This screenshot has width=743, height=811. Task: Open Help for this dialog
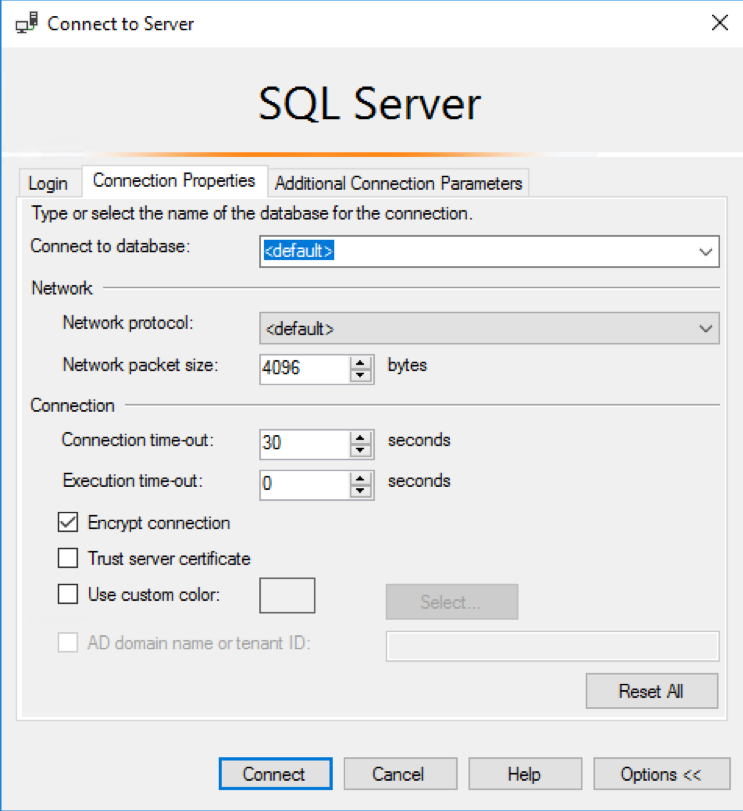coord(525,773)
